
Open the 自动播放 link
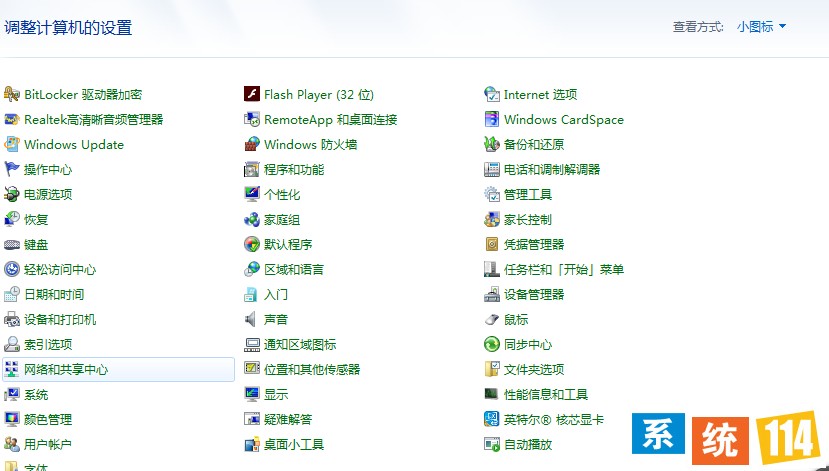(x=528, y=445)
